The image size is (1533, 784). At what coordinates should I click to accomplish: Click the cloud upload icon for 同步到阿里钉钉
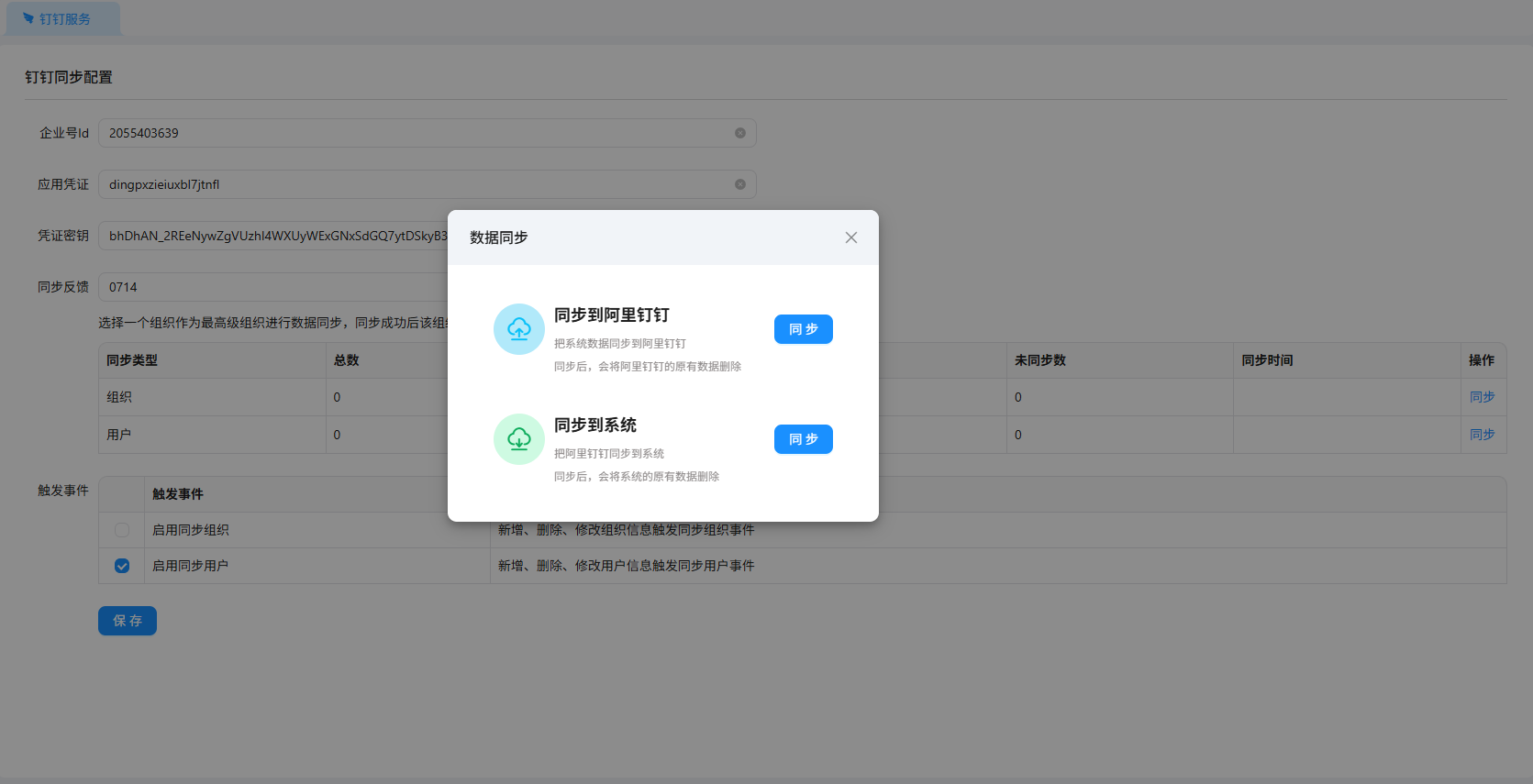[x=519, y=329]
